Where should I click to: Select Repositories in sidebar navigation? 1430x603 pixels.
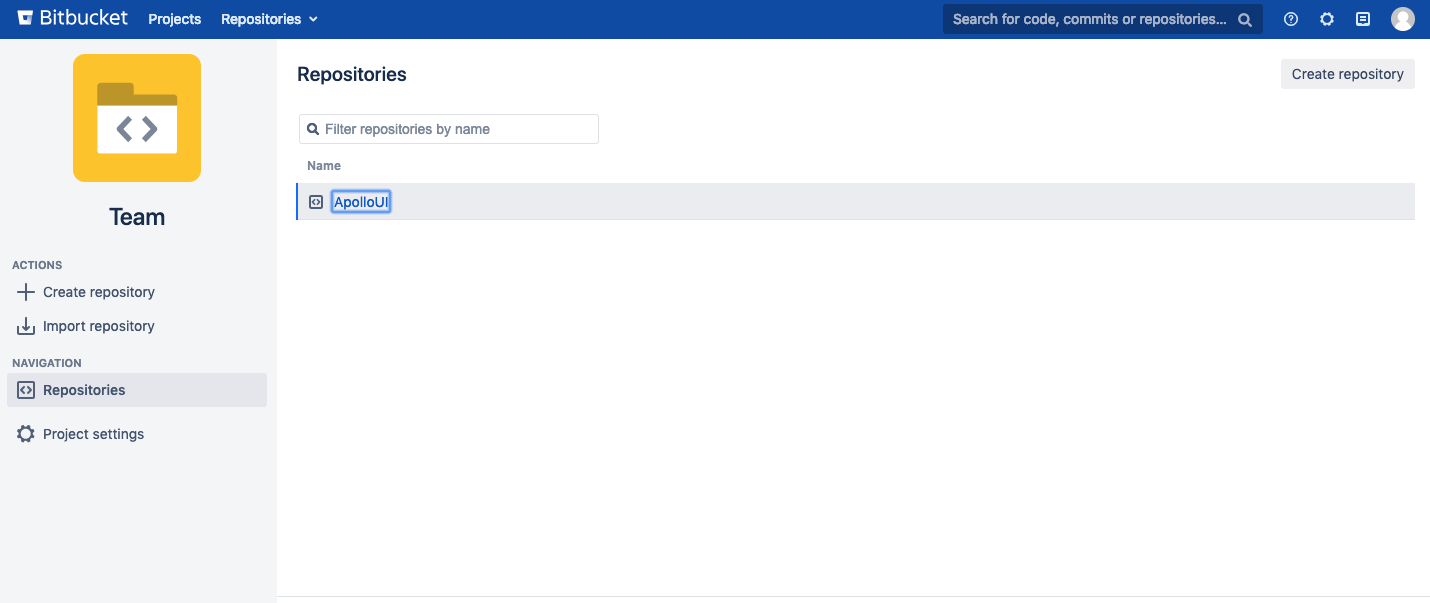point(84,390)
